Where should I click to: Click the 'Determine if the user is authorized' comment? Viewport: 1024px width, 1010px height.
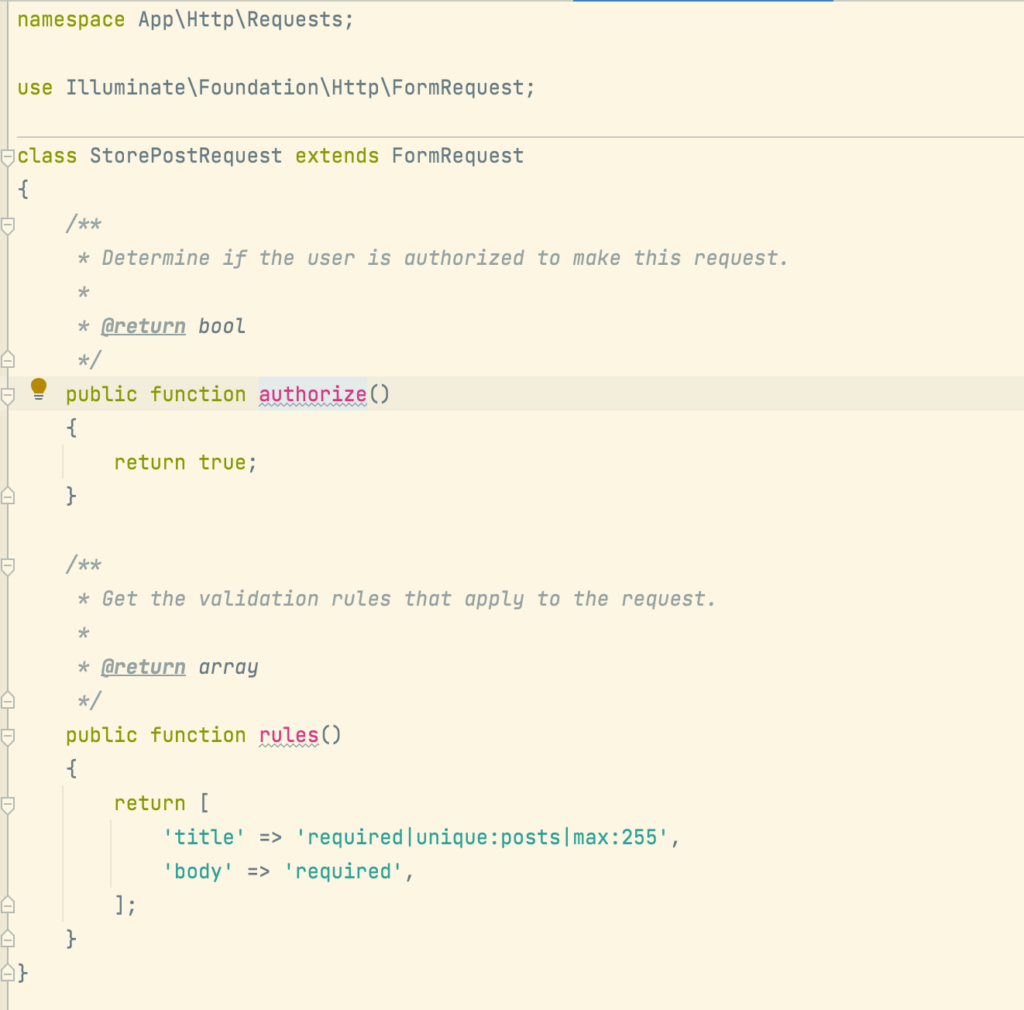[445, 258]
